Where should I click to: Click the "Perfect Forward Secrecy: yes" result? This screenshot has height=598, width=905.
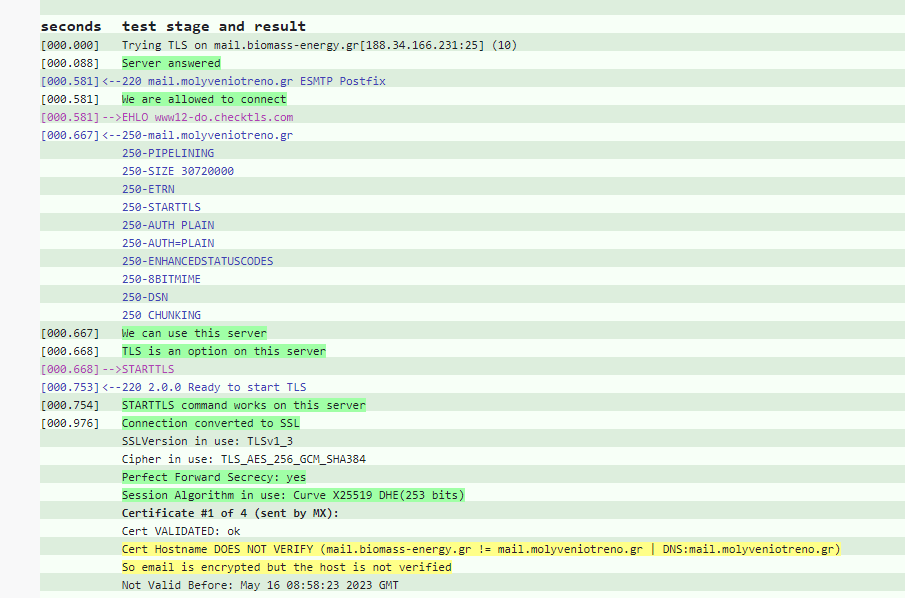coord(214,477)
